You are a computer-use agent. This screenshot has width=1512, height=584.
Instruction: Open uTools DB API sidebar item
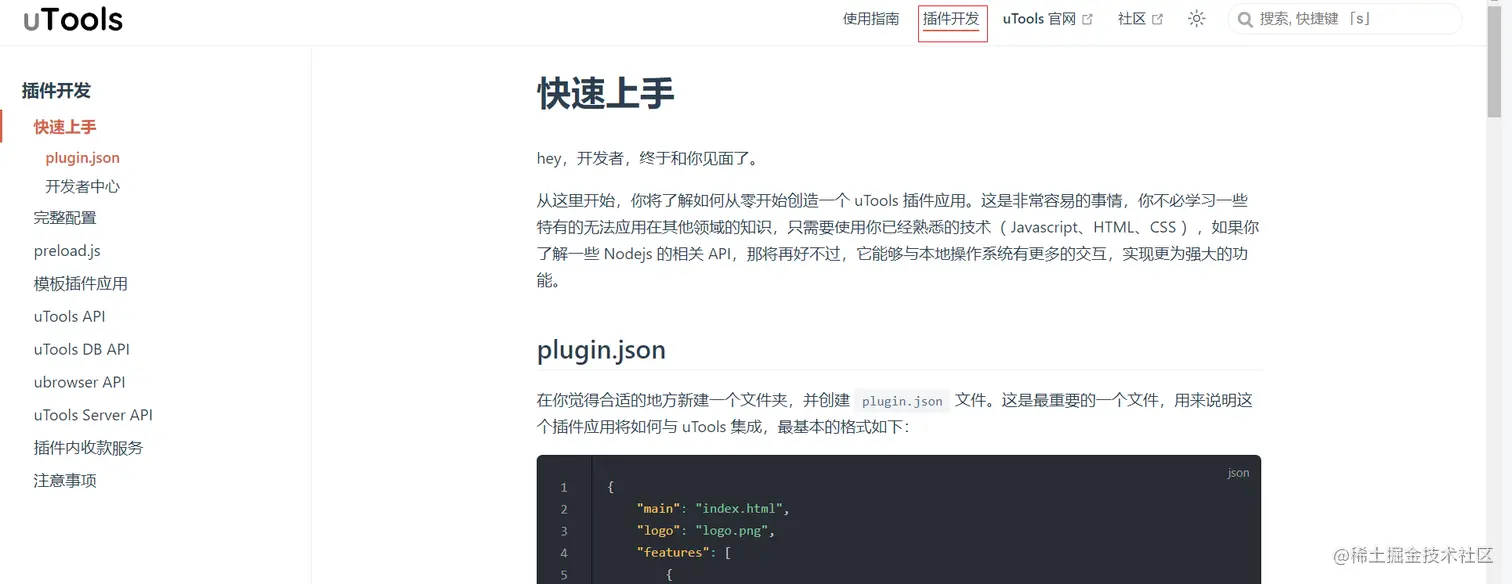[81, 350]
